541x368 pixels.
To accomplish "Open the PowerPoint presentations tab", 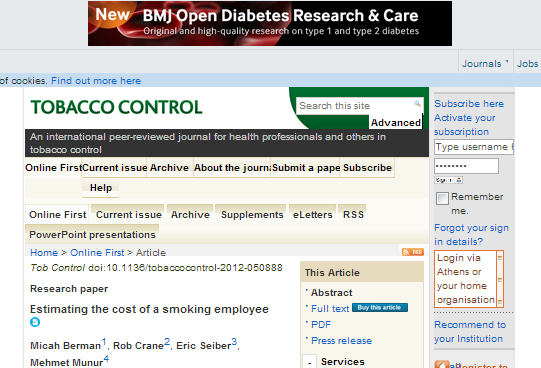I will [92, 235].
